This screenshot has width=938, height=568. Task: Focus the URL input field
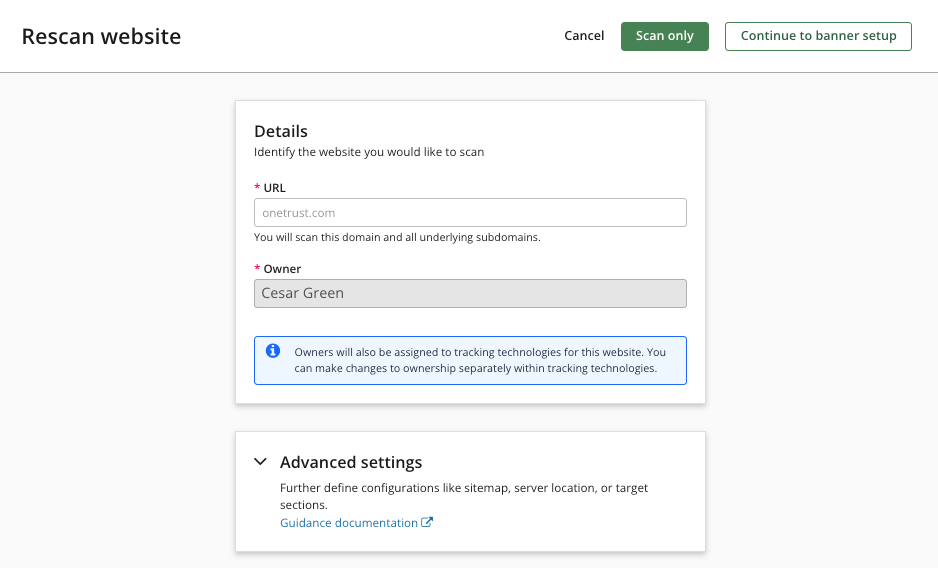coord(470,212)
